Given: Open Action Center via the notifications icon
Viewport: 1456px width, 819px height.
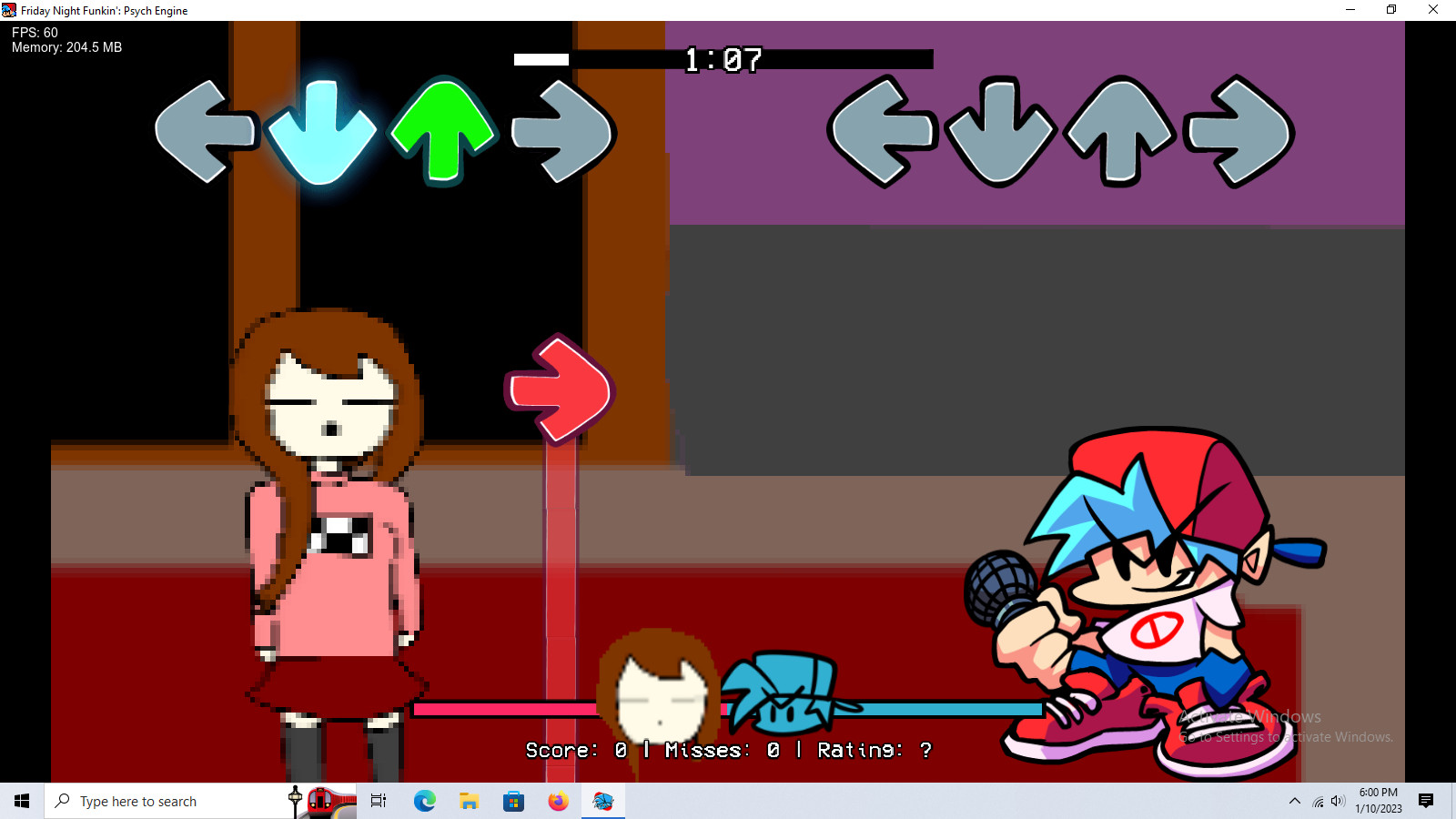Looking at the screenshot, I should 1428,802.
